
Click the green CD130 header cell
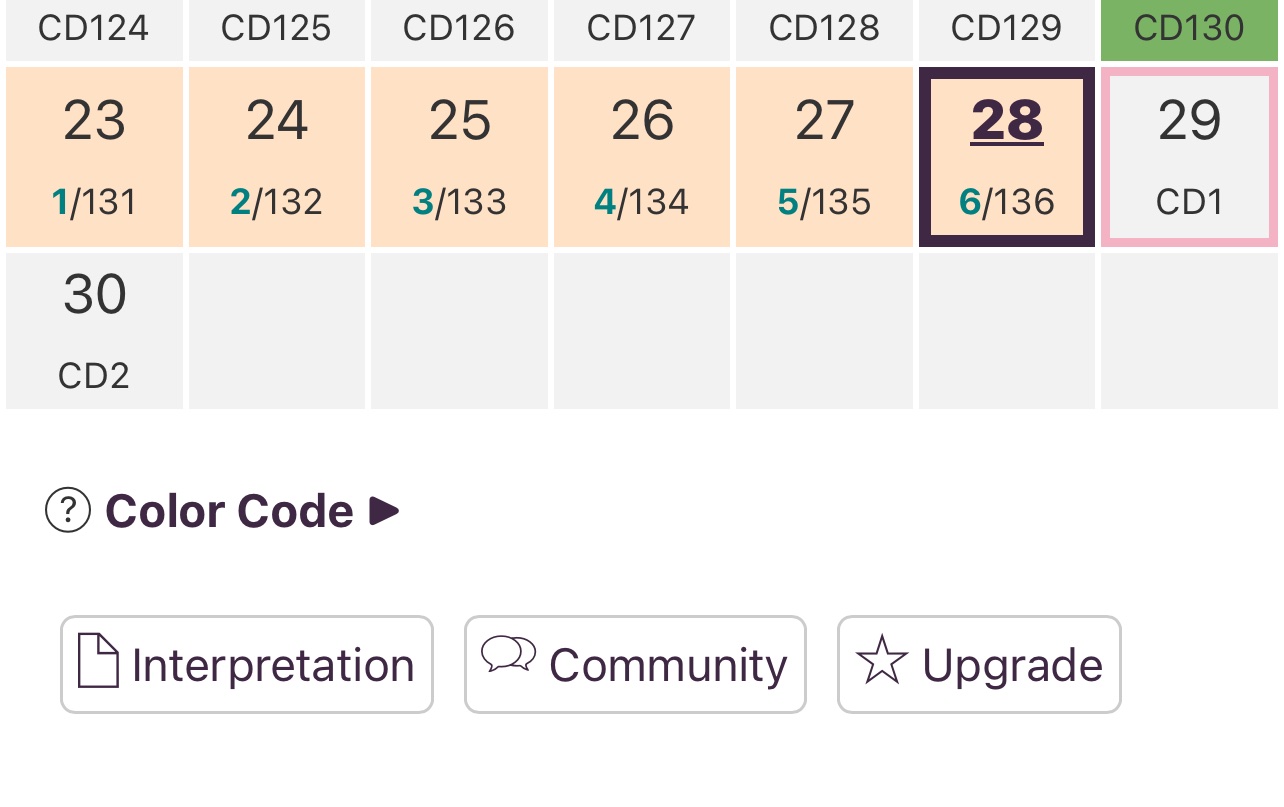point(1190,28)
